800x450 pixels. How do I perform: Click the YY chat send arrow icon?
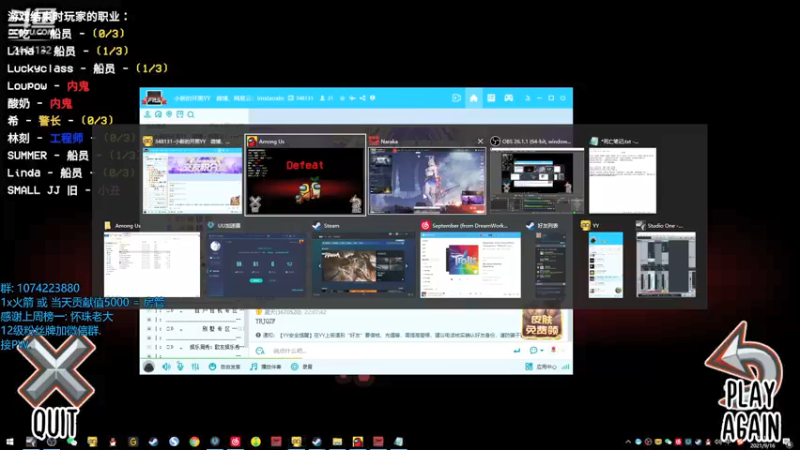coord(517,351)
